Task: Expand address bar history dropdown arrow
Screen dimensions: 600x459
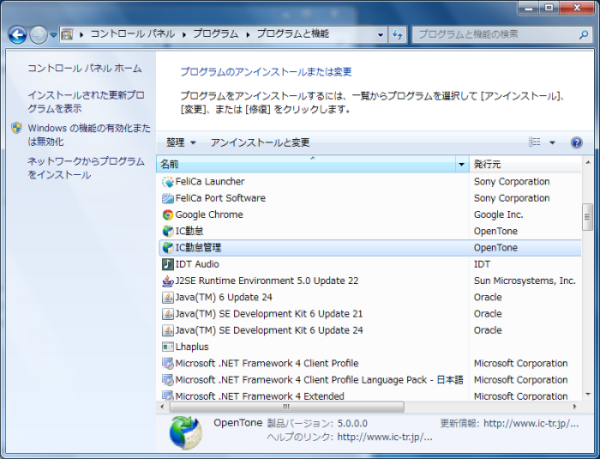Action: click(380, 35)
